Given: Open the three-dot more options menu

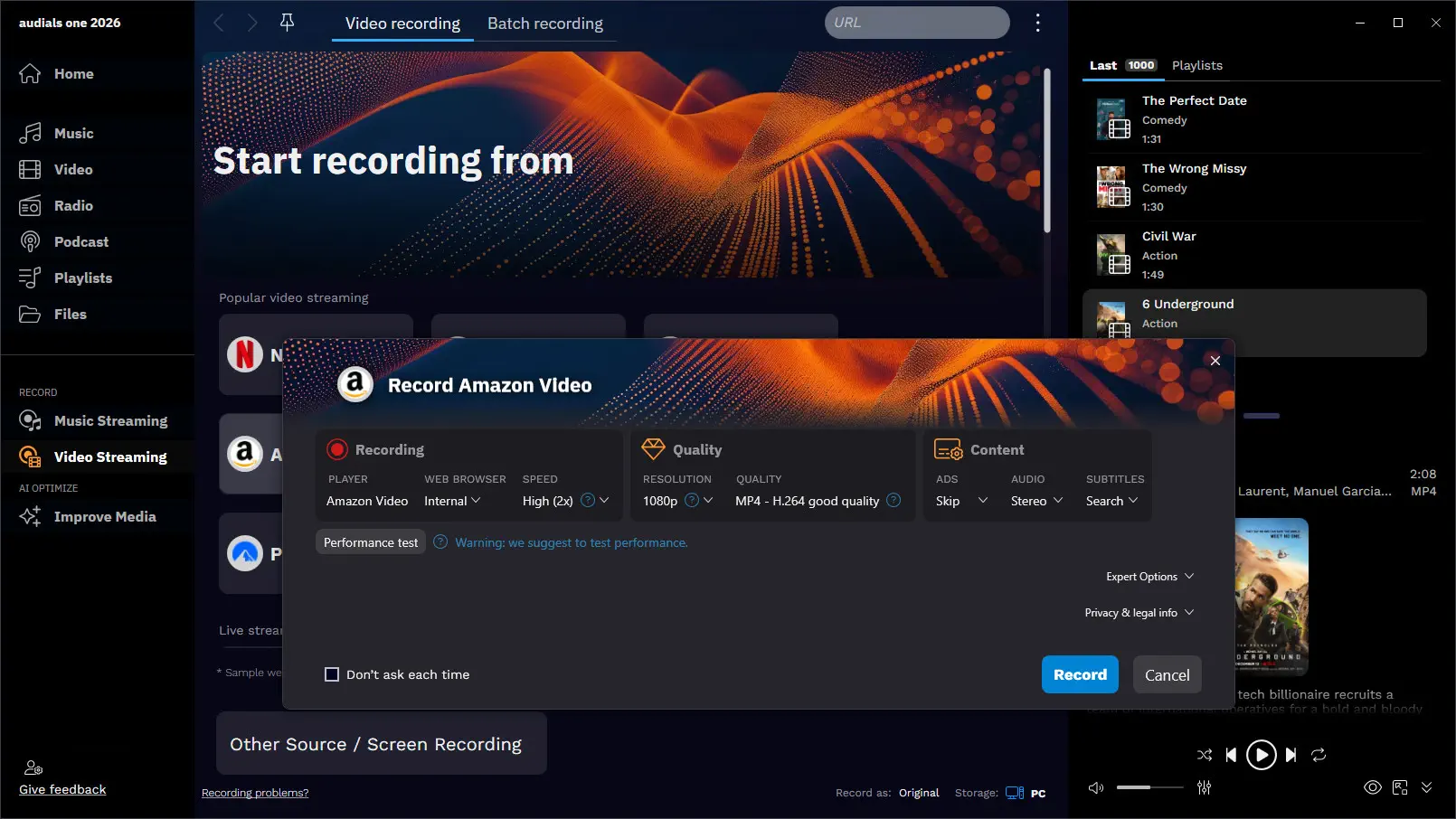Looking at the screenshot, I should (x=1037, y=23).
